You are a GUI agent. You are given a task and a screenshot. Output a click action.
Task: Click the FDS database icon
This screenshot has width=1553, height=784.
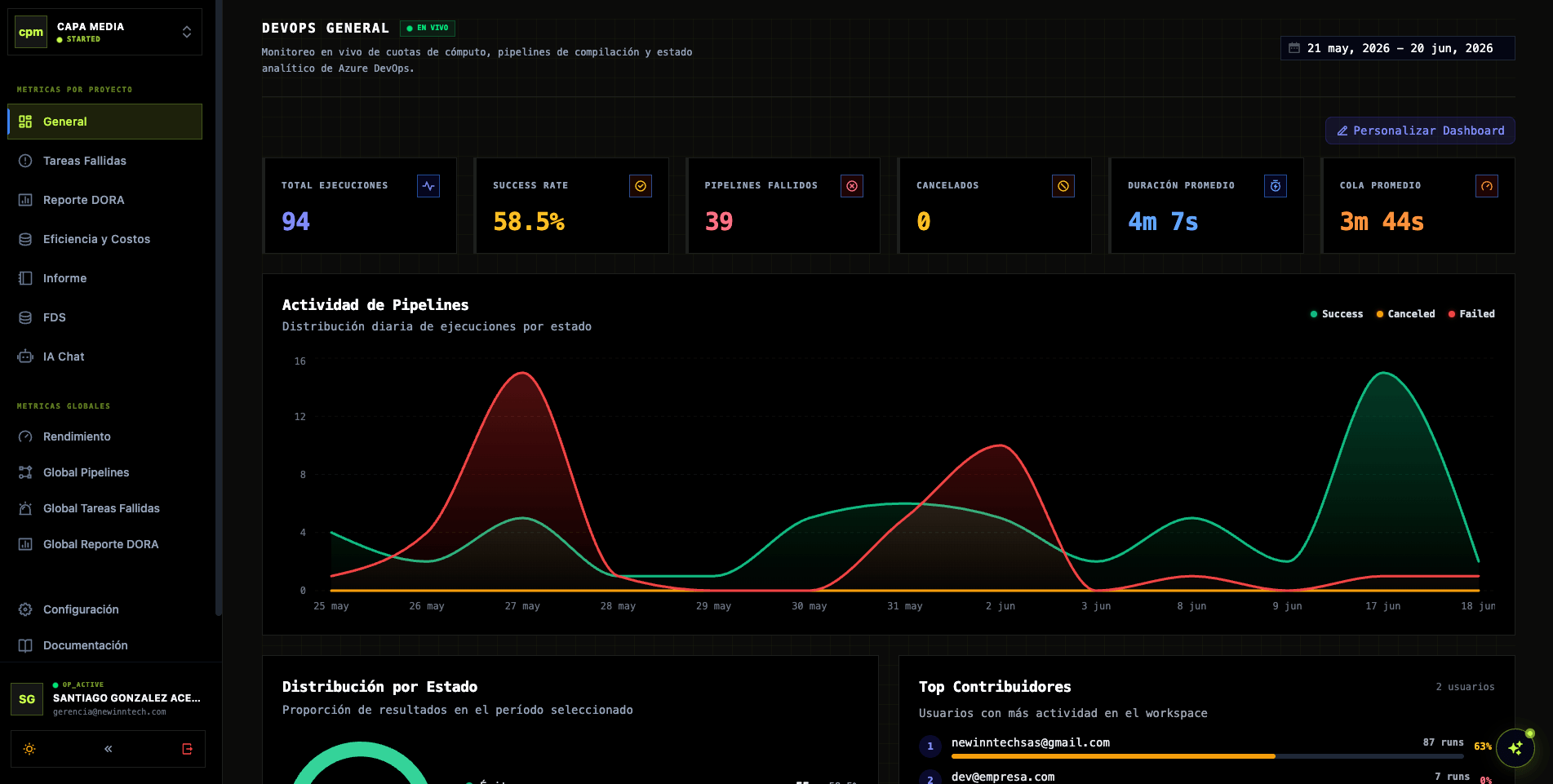[25, 317]
